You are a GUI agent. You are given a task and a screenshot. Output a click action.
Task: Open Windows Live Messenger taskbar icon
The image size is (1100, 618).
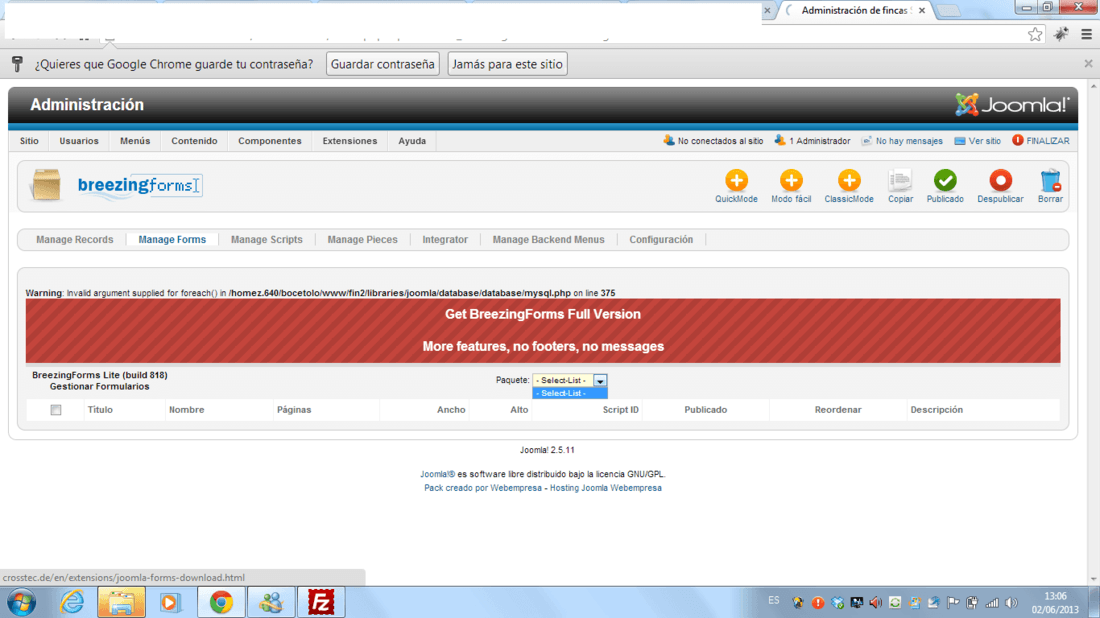(271, 603)
